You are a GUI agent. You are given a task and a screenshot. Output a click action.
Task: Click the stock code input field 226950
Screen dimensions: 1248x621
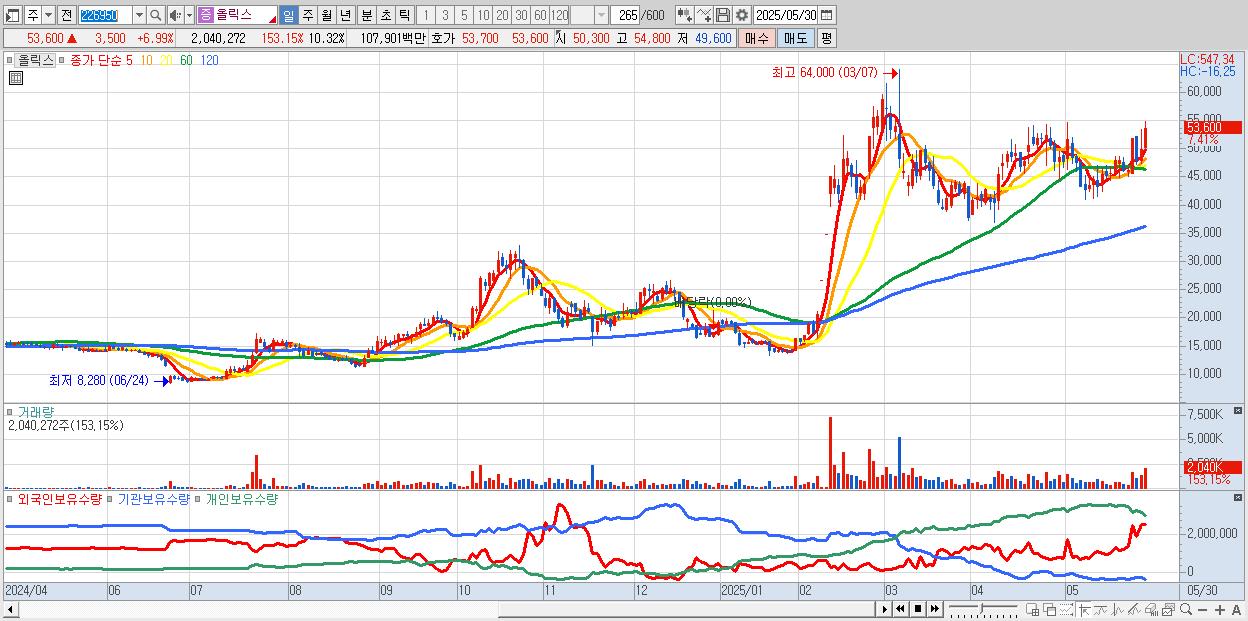[105, 15]
